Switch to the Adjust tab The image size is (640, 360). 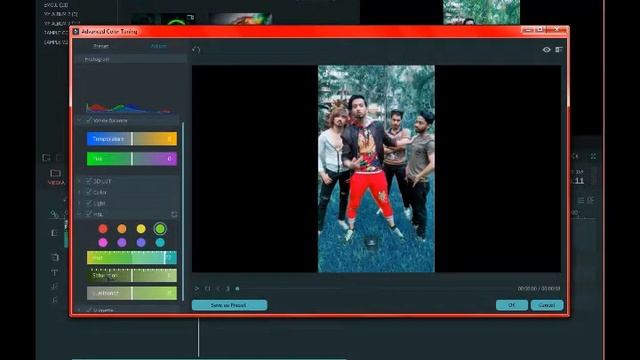pyautogui.click(x=158, y=46)
